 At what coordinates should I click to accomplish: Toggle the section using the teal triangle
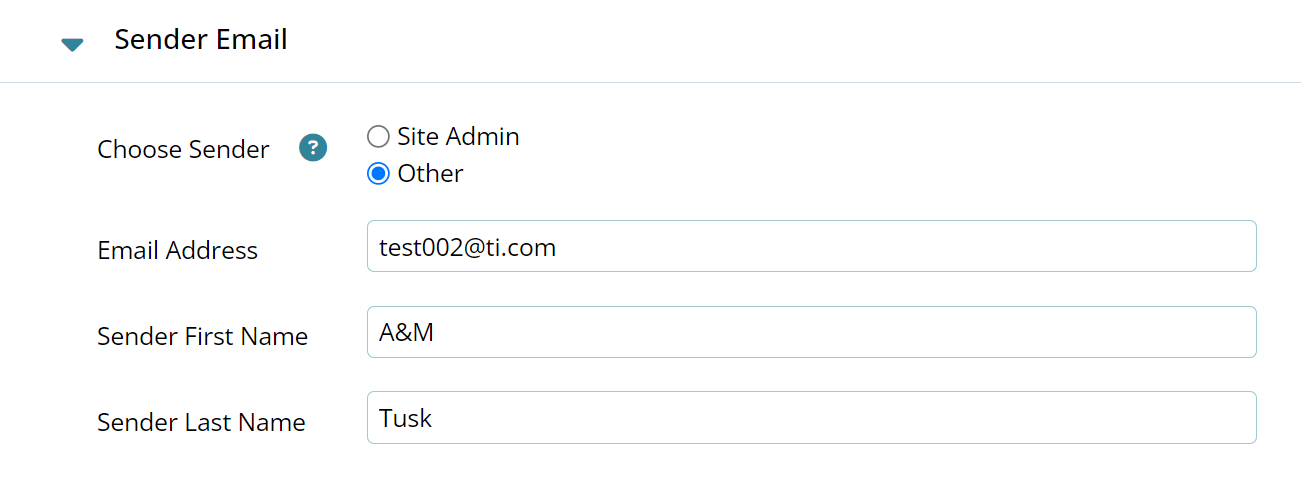(x=72, y=44)
